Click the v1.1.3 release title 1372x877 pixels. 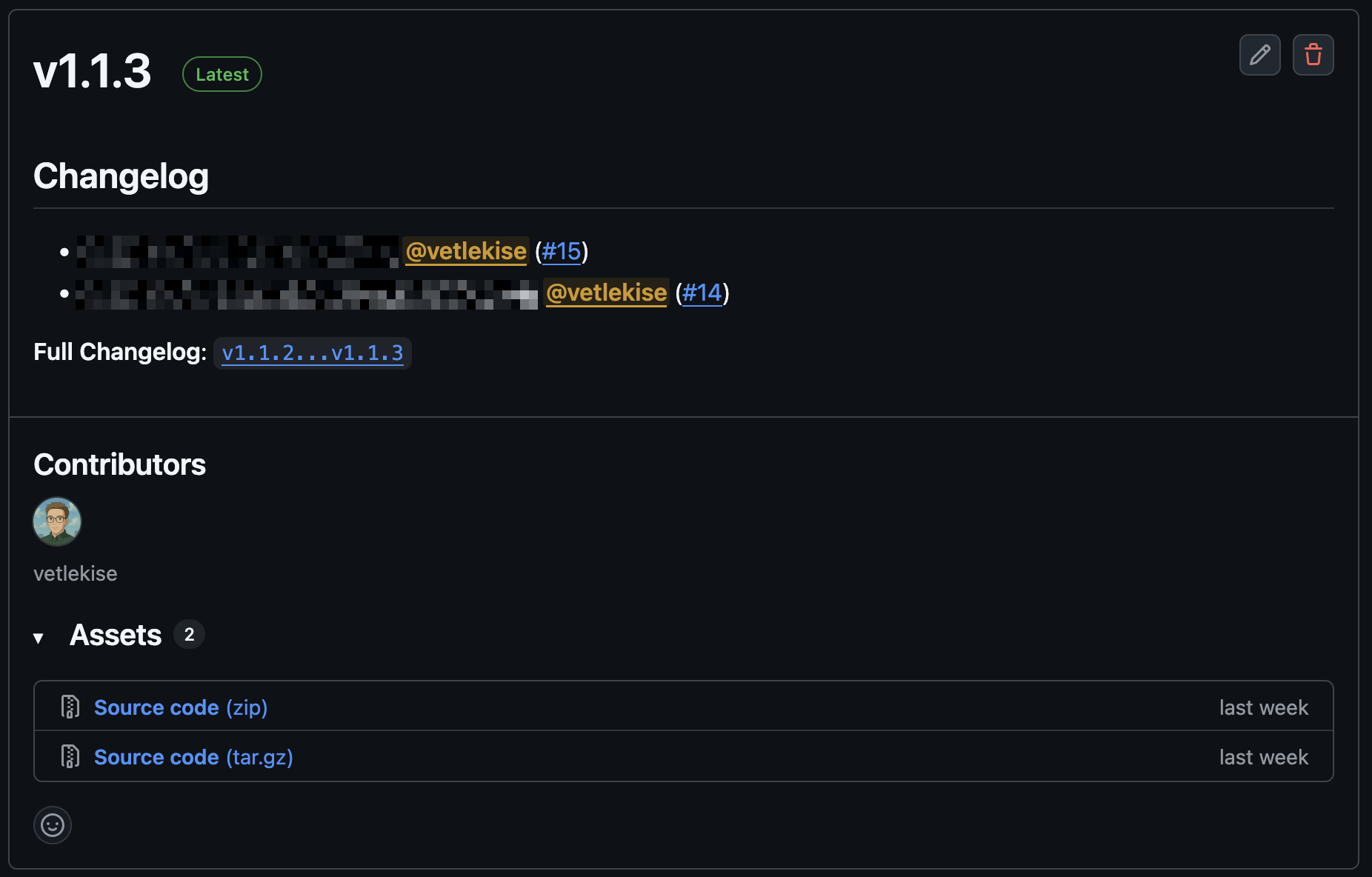(93, 72)
